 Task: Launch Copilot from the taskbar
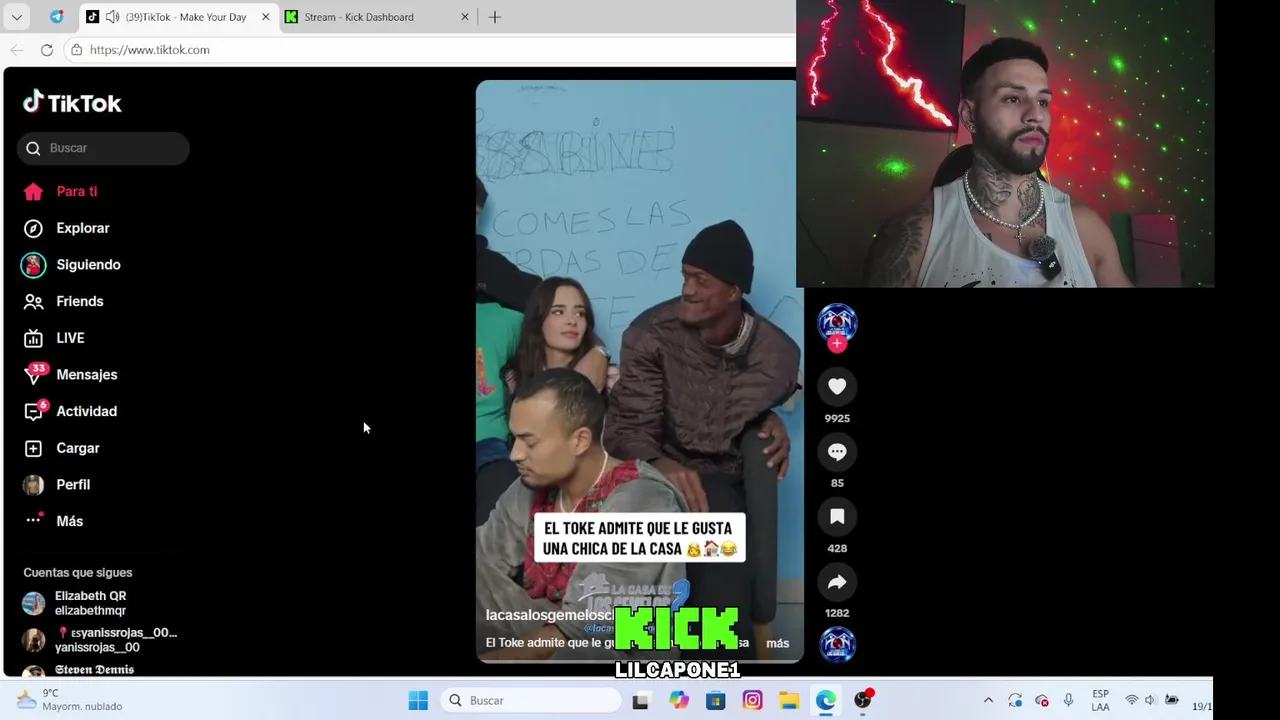click(679, 701)
